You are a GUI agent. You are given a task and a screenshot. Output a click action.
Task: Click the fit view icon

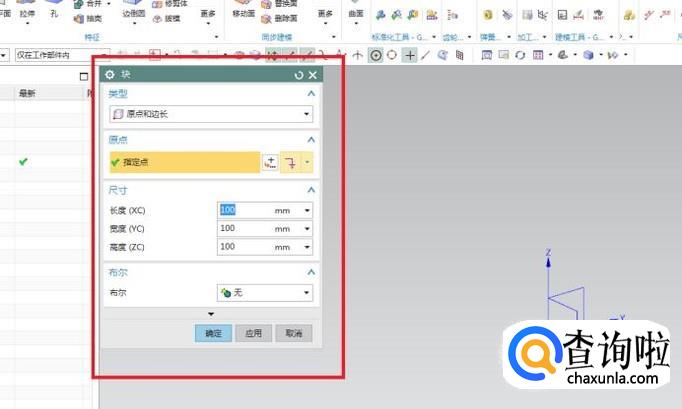pos(487,55)
